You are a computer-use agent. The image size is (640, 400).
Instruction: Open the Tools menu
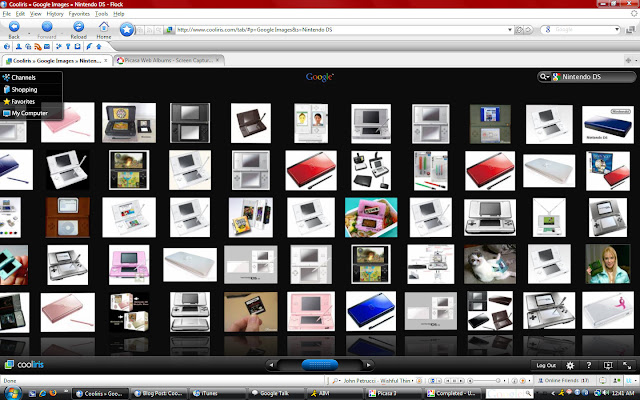[x=102, y=13]
